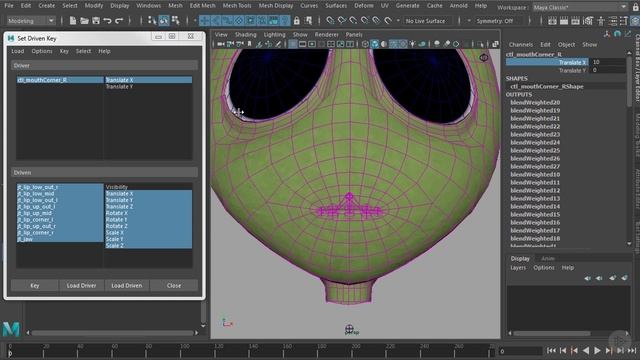Select driven attribute Visibility

[149, 187]
